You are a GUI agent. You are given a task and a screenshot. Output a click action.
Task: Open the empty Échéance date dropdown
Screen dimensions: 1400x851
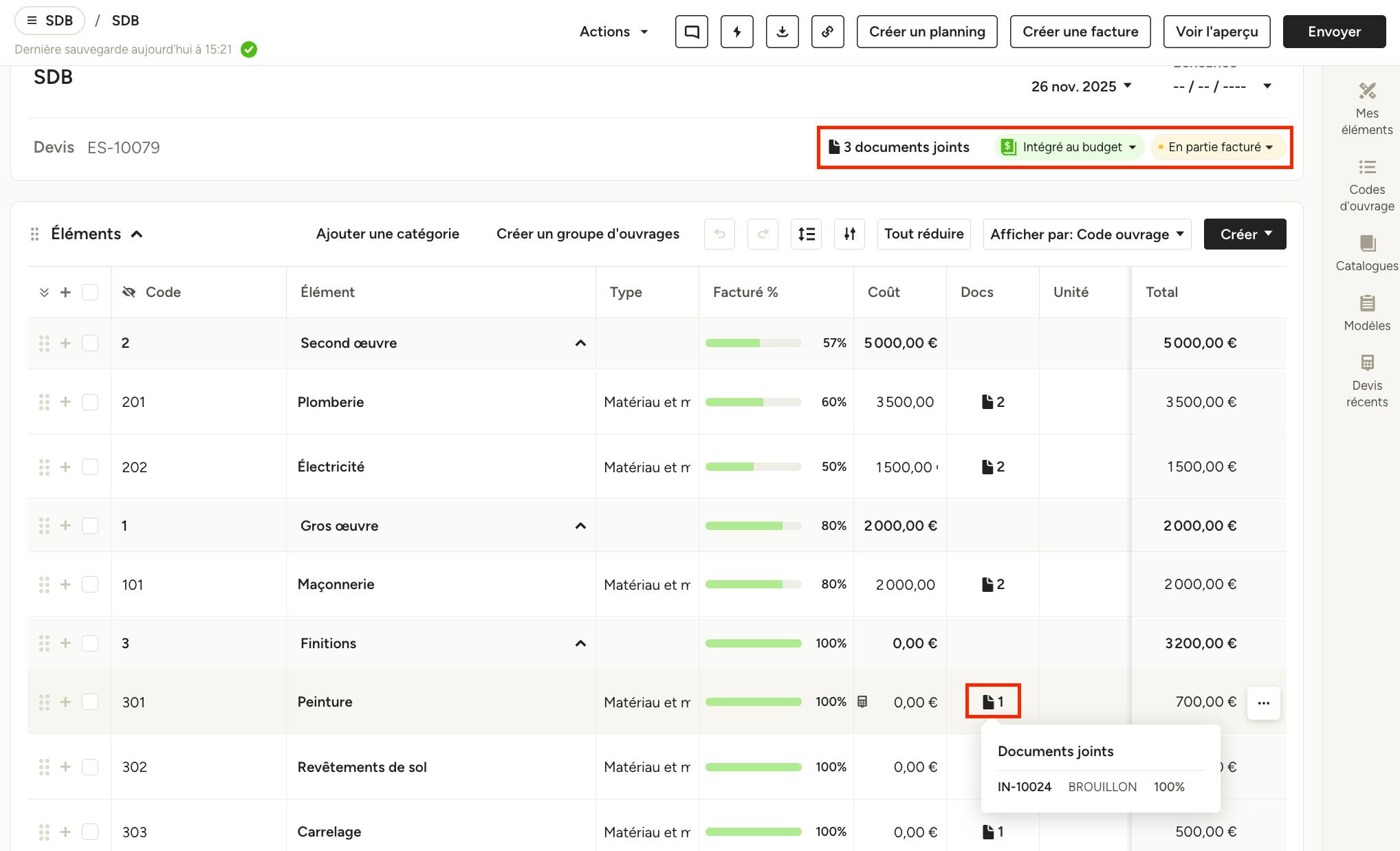[1222, 87]
